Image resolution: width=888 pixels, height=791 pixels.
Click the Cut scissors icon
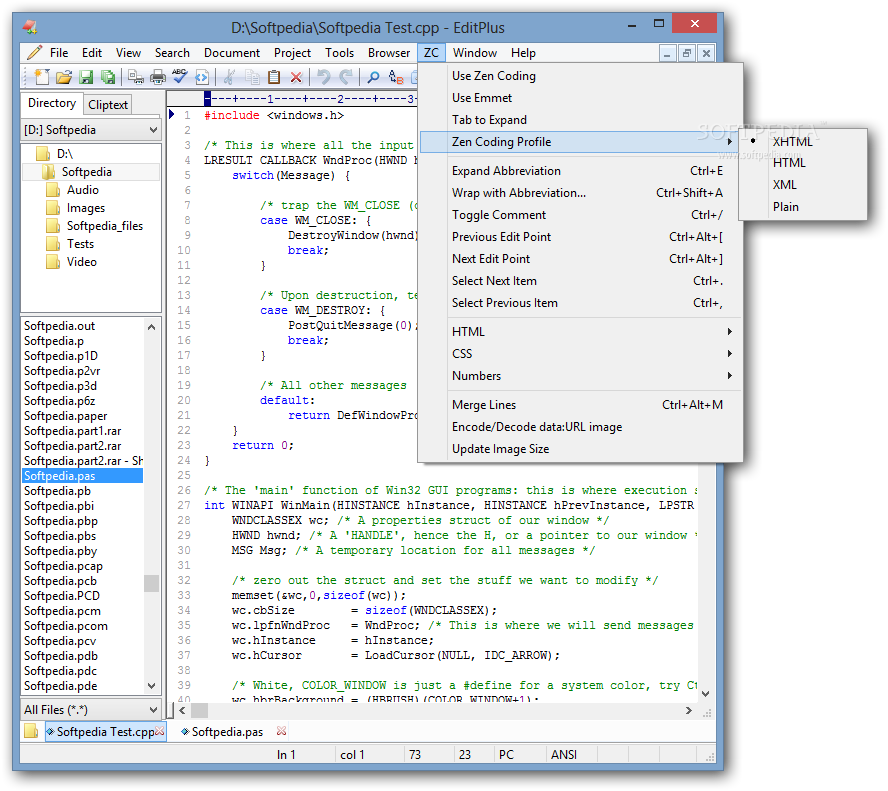tap(229, 76)
